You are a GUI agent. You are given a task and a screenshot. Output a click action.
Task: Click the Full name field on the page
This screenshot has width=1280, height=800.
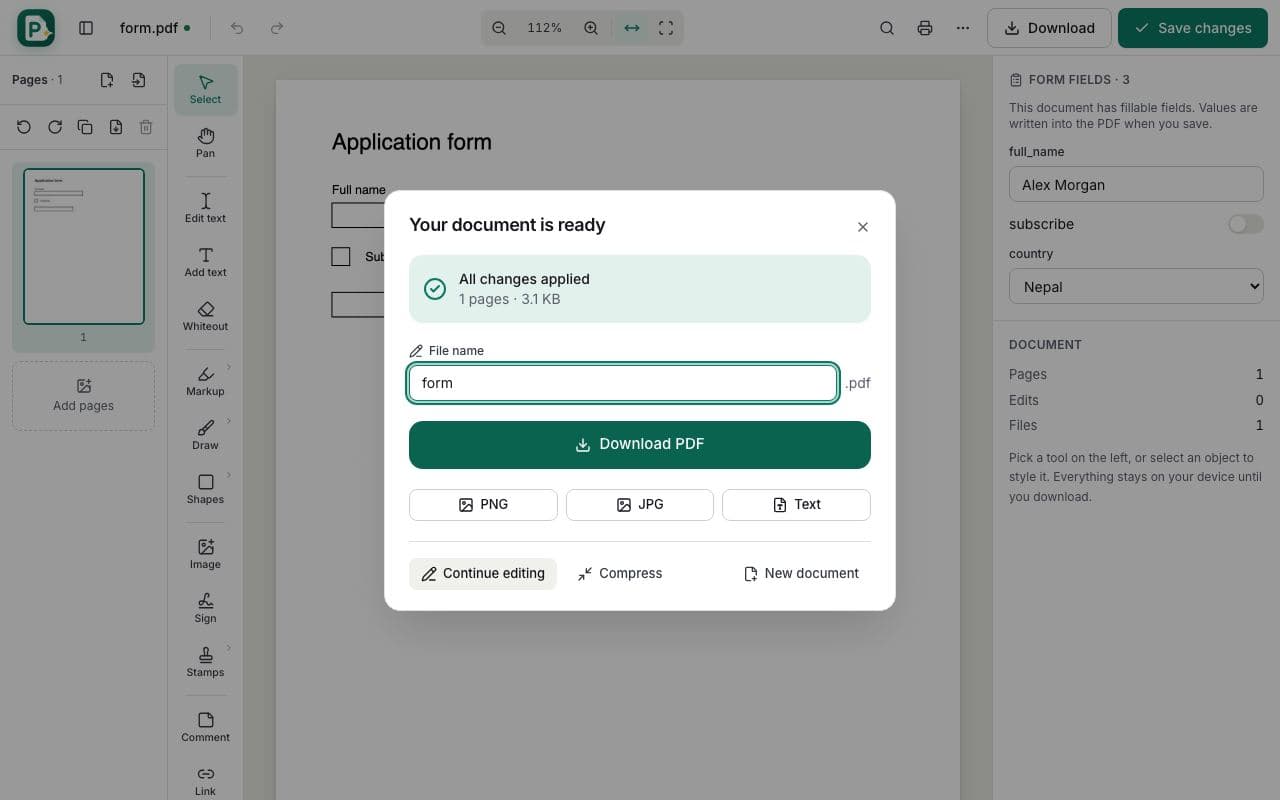pyautogui.click(x=358, y=215)
